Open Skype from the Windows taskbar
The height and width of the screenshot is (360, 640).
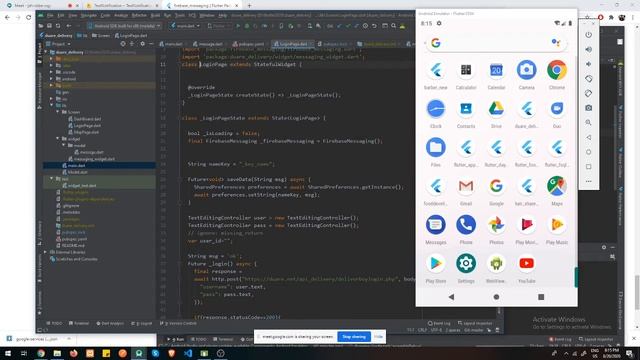coord(155,353)
